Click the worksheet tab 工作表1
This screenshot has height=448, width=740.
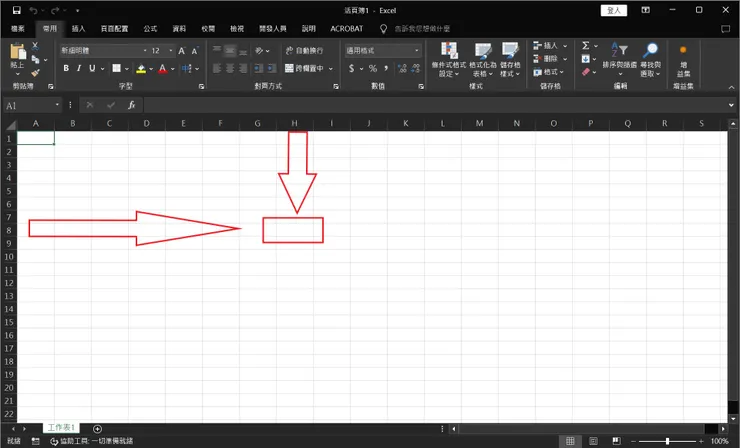tap(61, 427)
